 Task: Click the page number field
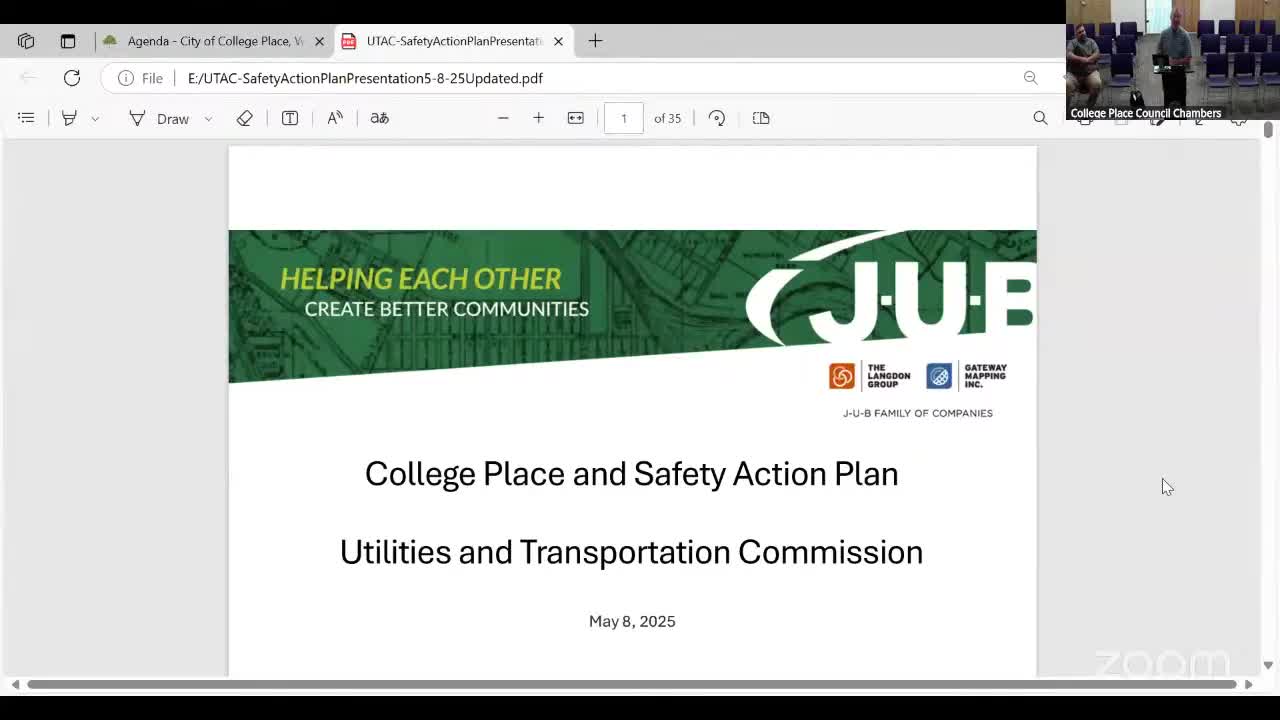[624, 118]
